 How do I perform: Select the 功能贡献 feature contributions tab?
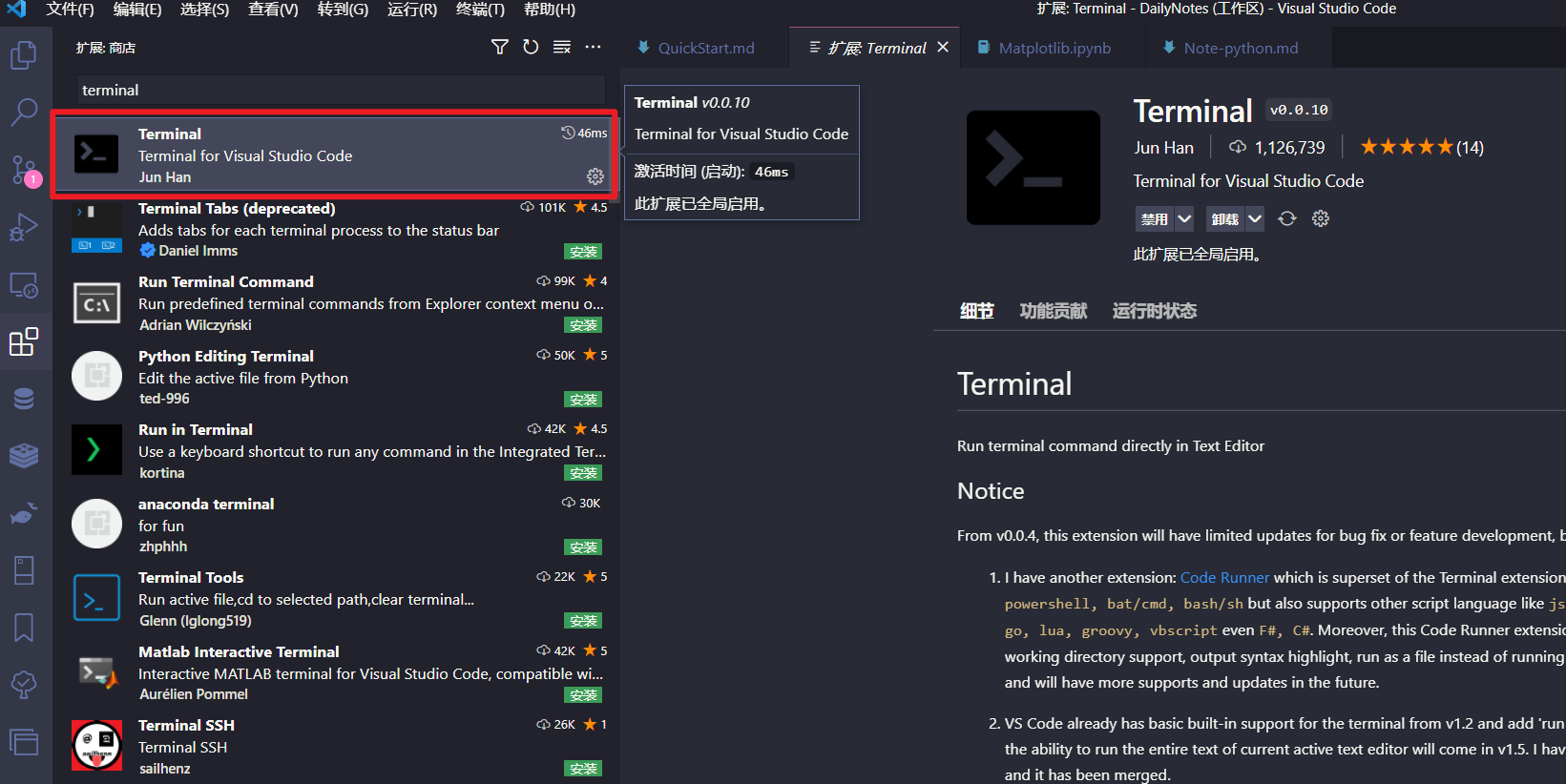(1054, 311)
